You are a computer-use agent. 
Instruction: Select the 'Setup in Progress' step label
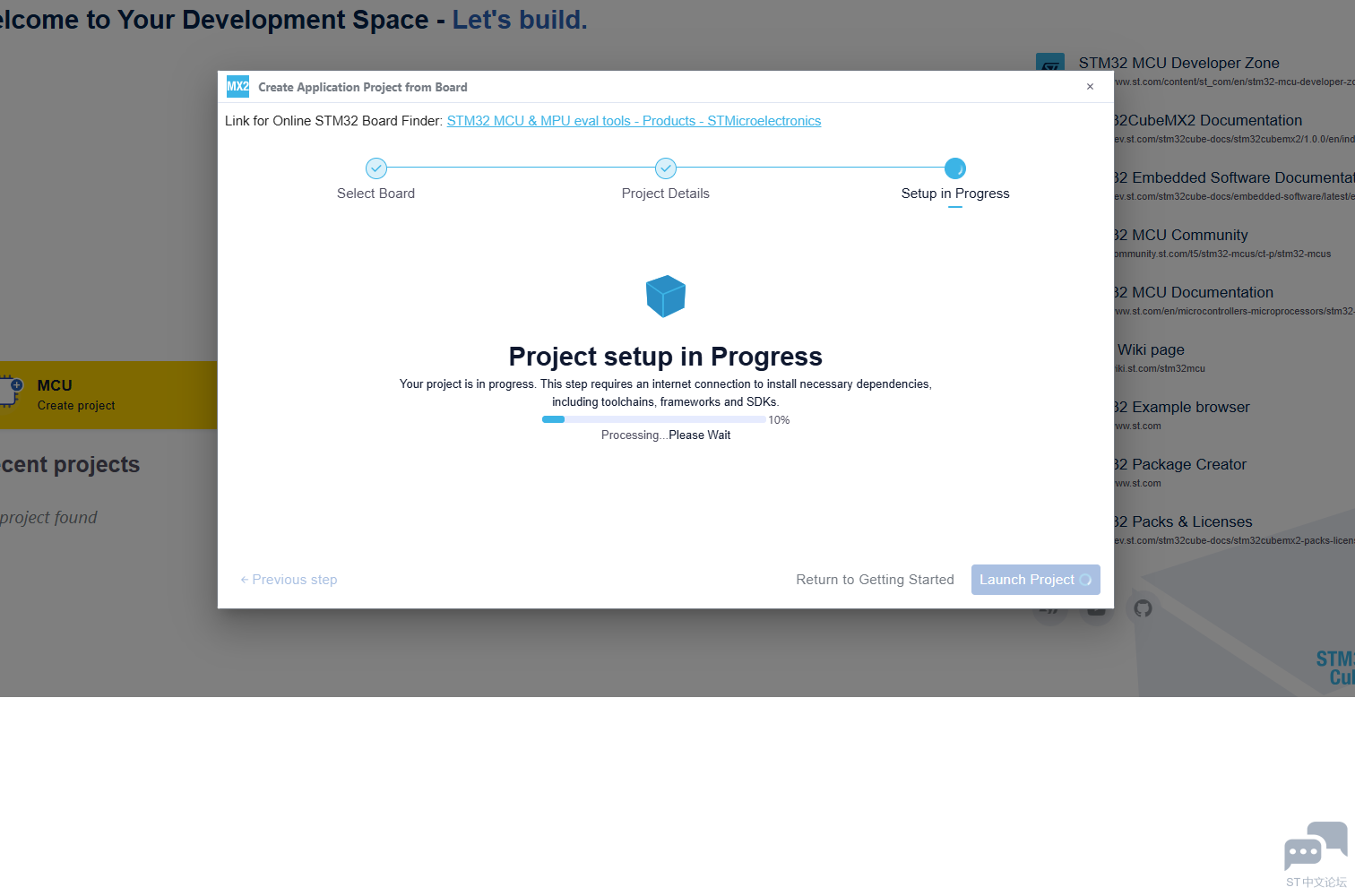pyautogui.click(x=955, y=194)
